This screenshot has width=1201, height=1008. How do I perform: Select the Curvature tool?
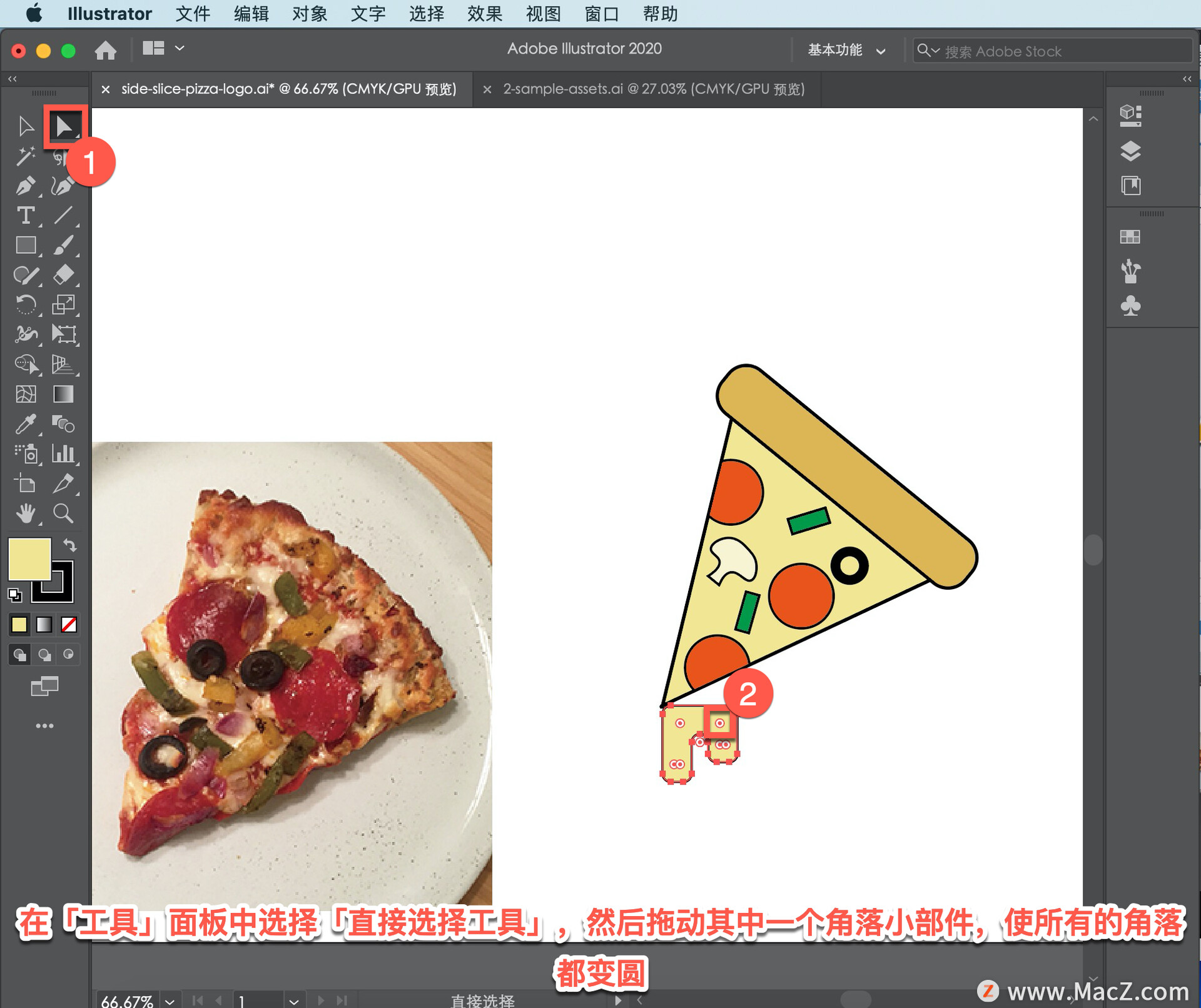[63, 186]
